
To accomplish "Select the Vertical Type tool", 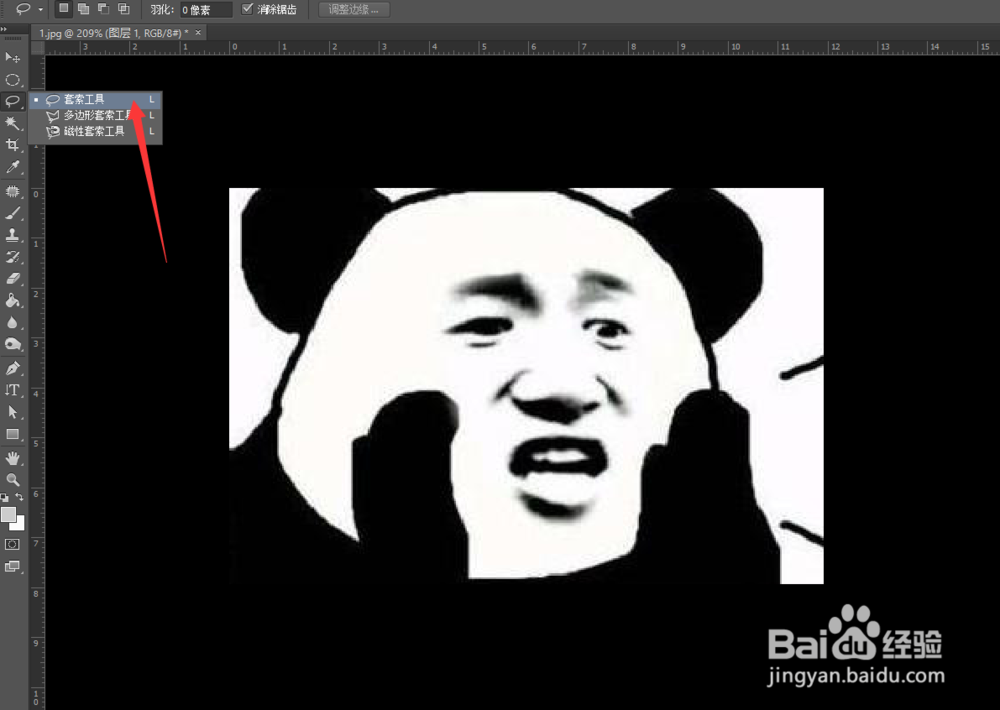I will tap(12, 390).
